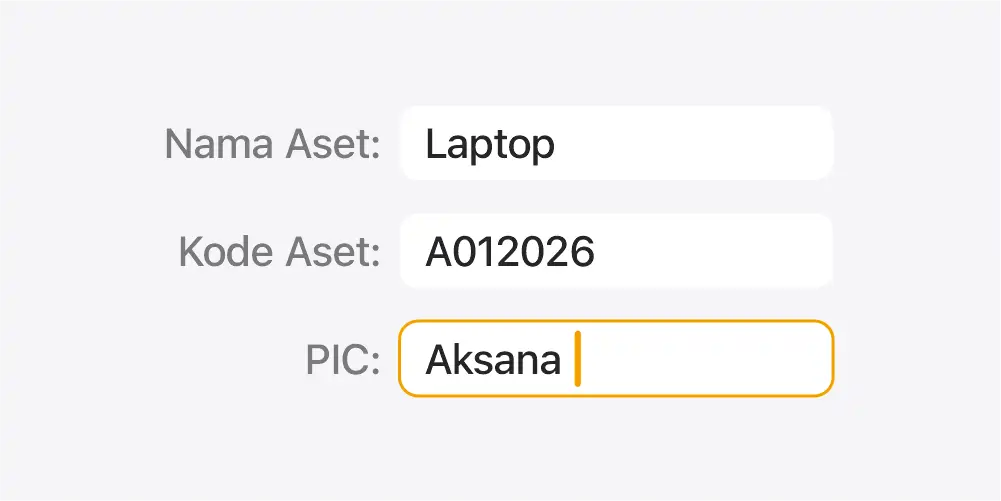Screen dimensions: 1001x501
Task: Click empty space right of "Laptop" text
Action: tap(700, 143)
